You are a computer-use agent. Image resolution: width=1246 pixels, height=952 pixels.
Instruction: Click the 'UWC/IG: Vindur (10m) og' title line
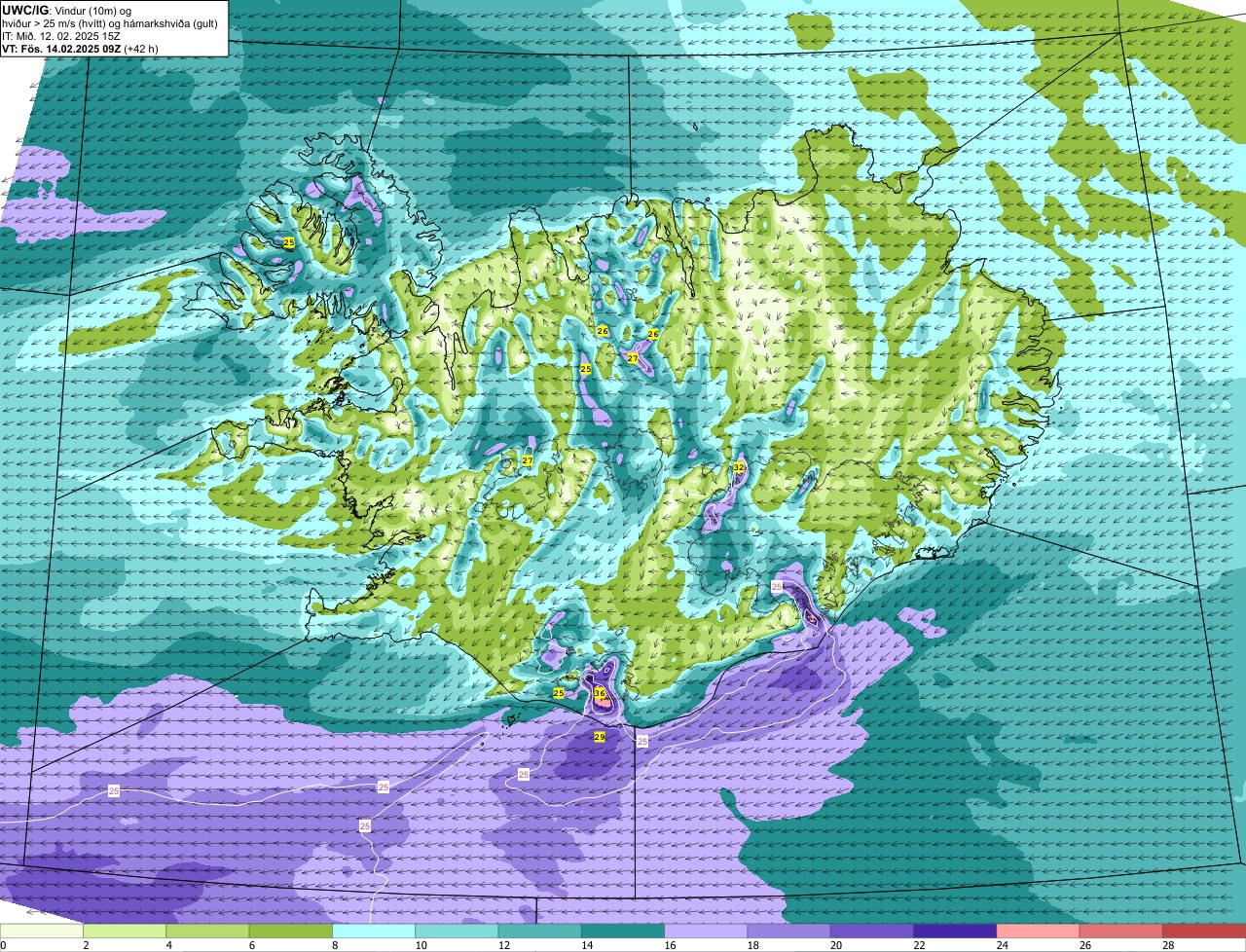coord(68,10)
